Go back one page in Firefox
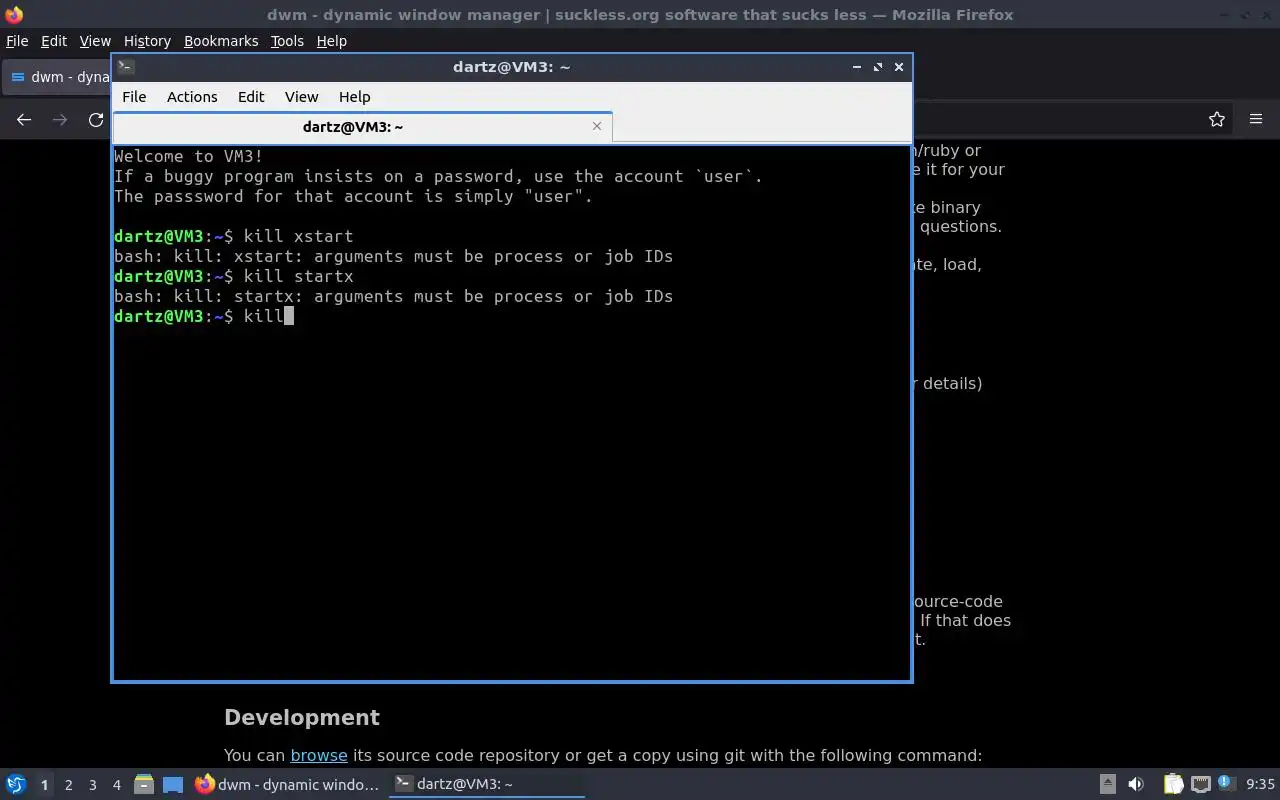This screenshot has width=1280, height=800. pyautogui.click(x=24, y=119)
